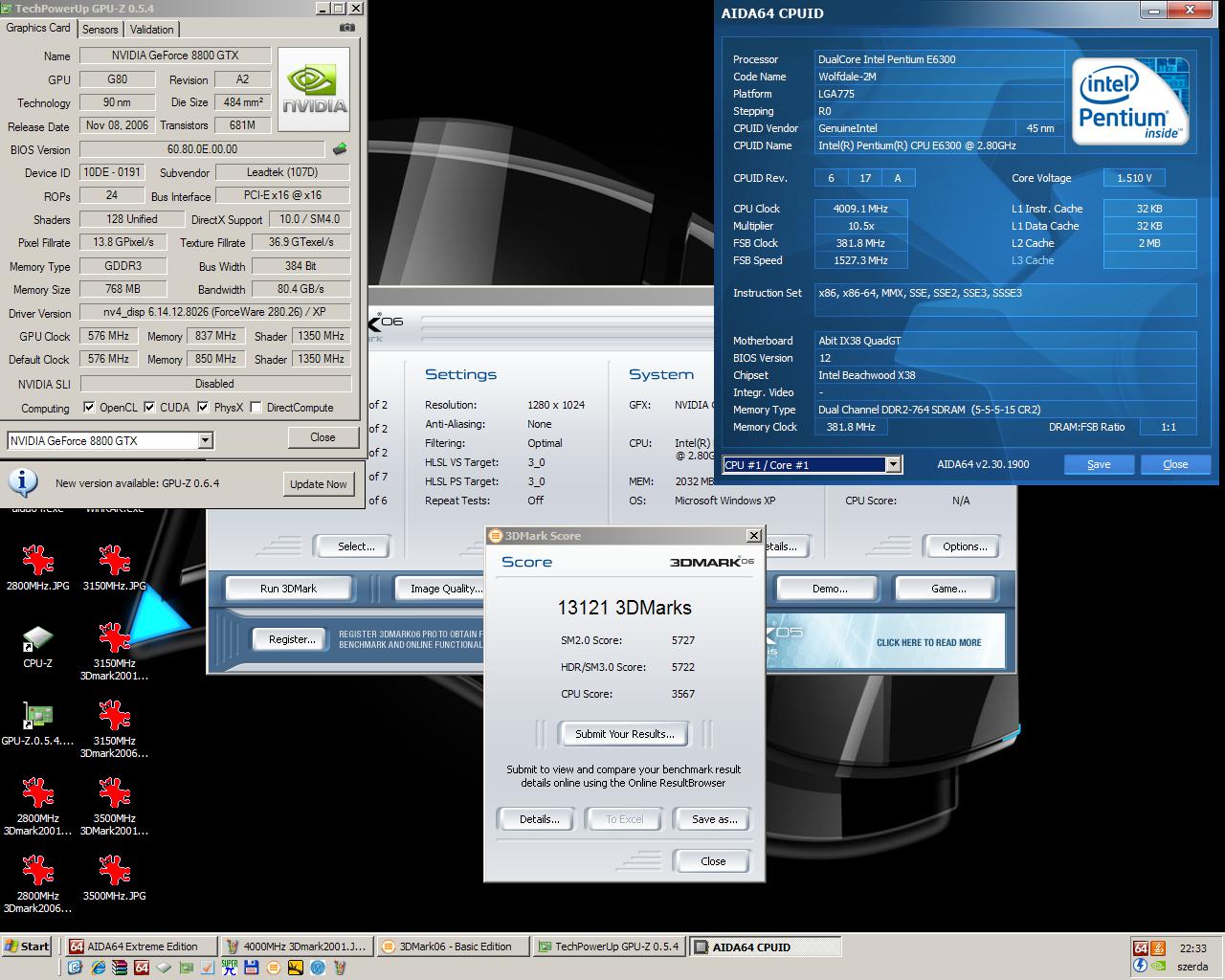Toggle the PhysX checkbox

coord(203,407)
